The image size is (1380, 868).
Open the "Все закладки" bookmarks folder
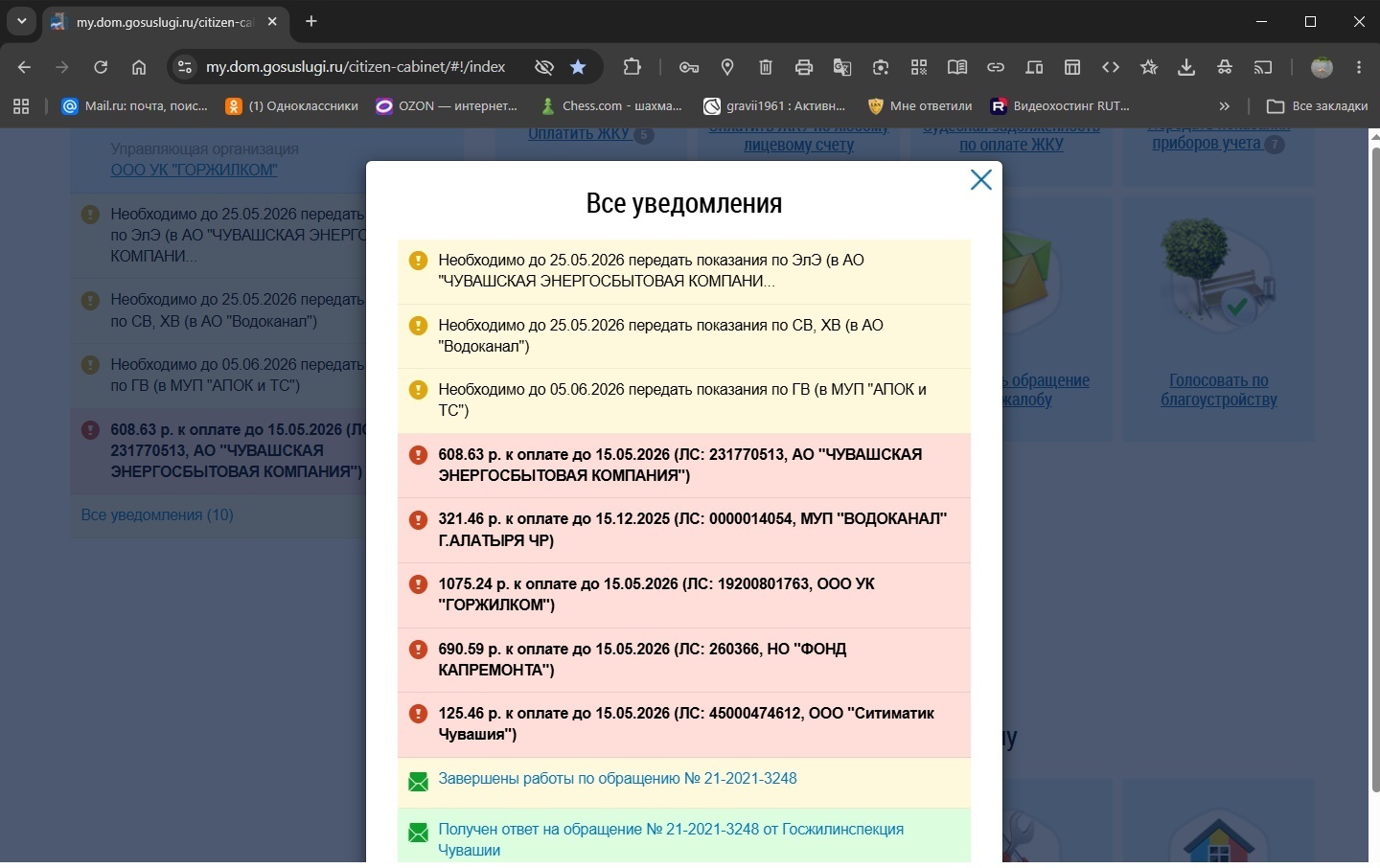coord(1317,106)
